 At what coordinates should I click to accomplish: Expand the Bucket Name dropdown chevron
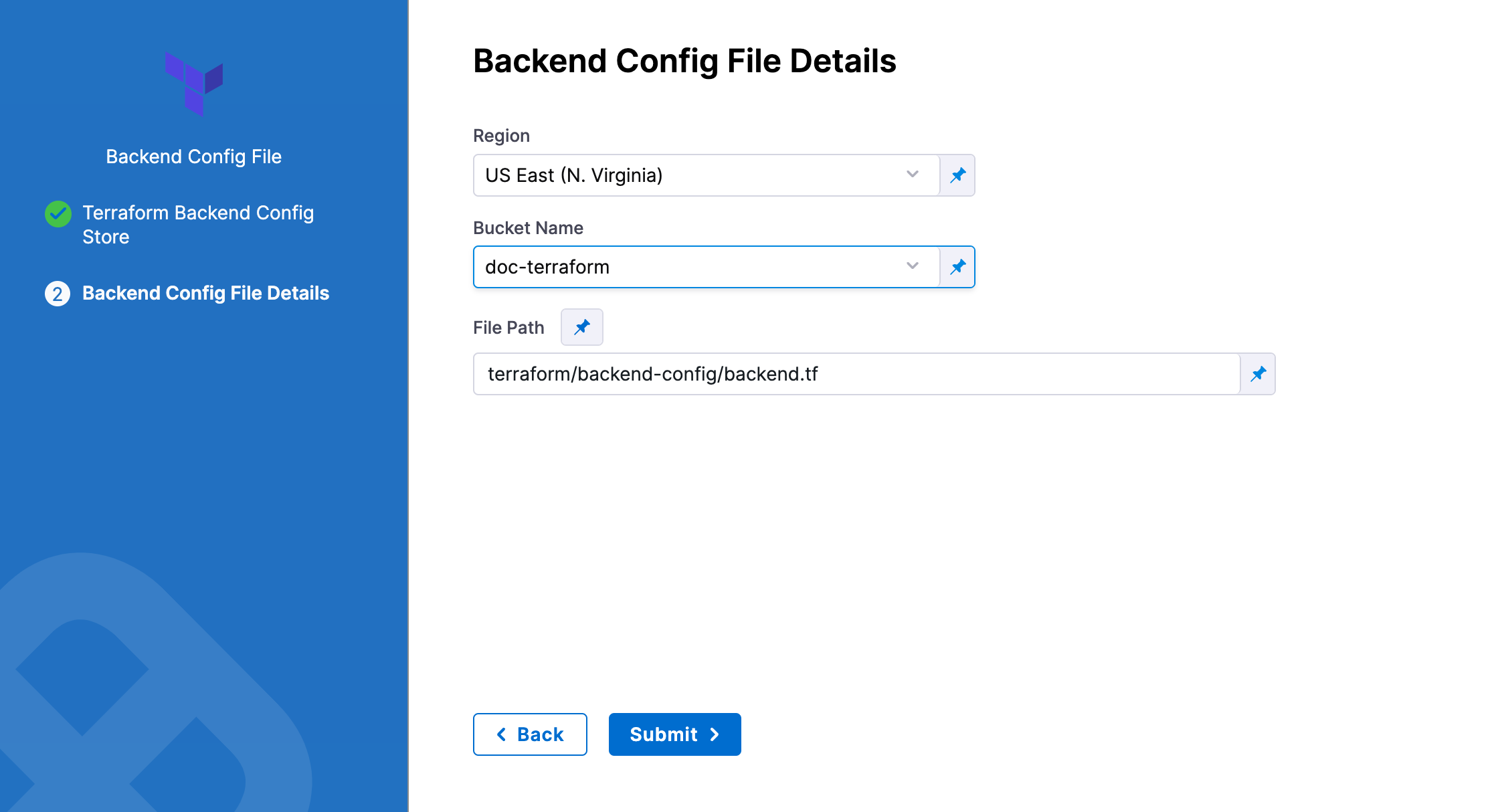(x=912, y=266)
